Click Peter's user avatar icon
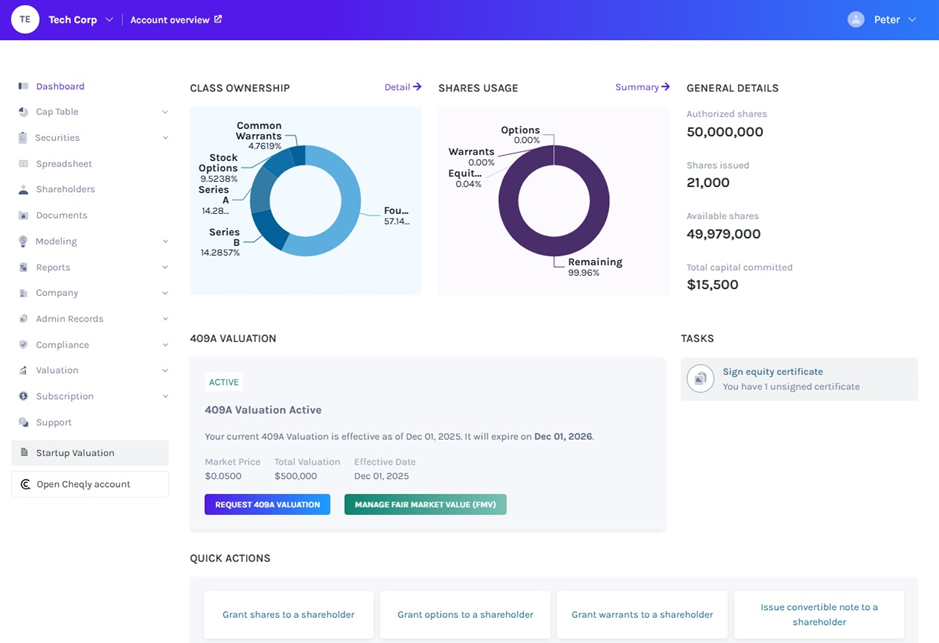Viewport: 939px width, 643px height. click(856, 19)
